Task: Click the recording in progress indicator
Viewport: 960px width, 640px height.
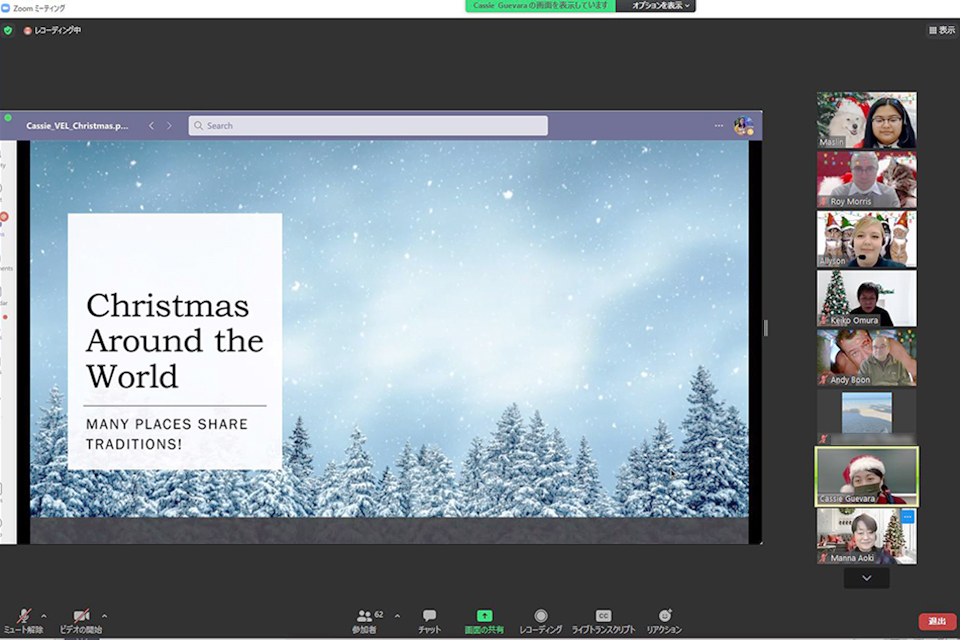Action: 52,30
